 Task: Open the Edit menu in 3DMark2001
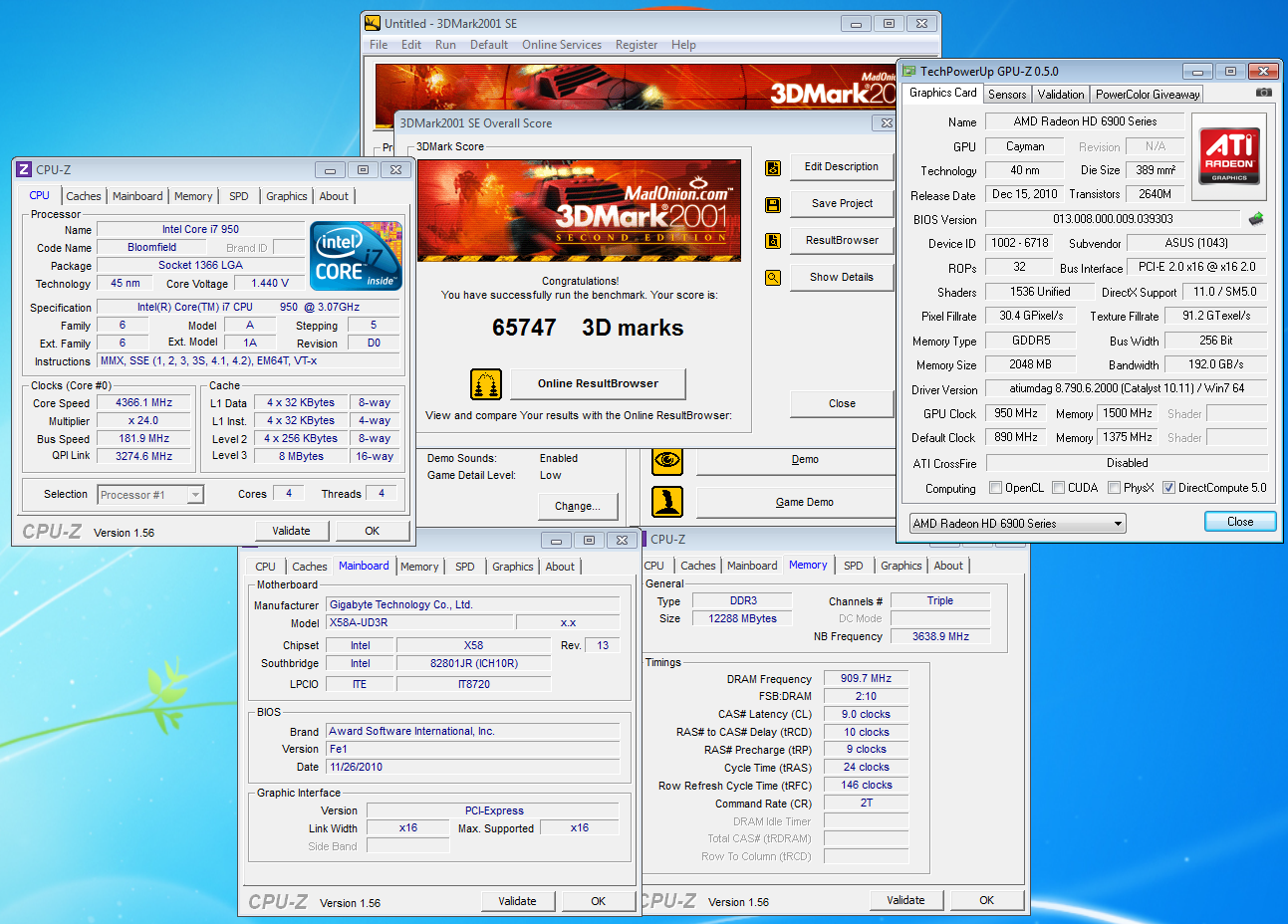coord(411,45)
